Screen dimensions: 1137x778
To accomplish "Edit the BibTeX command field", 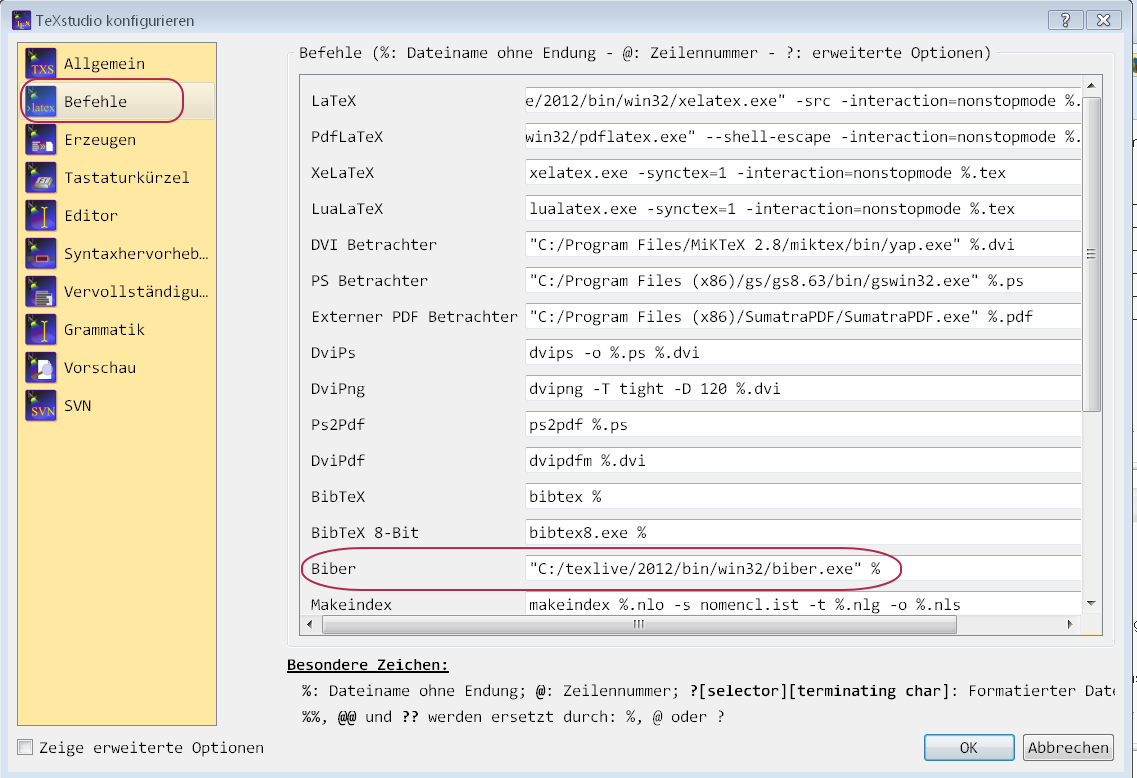I will pyautogui.click(x=803, y=497).
